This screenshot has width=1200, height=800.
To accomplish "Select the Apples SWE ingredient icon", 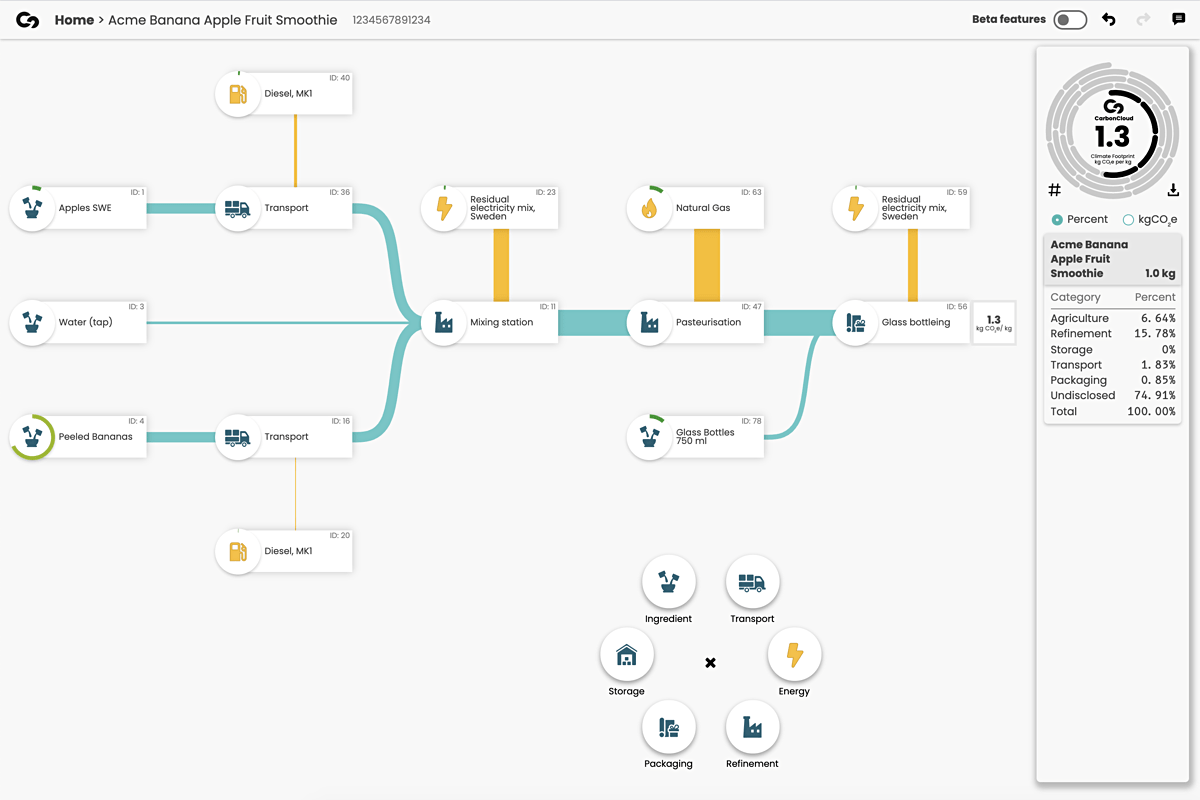I will 32,208.
